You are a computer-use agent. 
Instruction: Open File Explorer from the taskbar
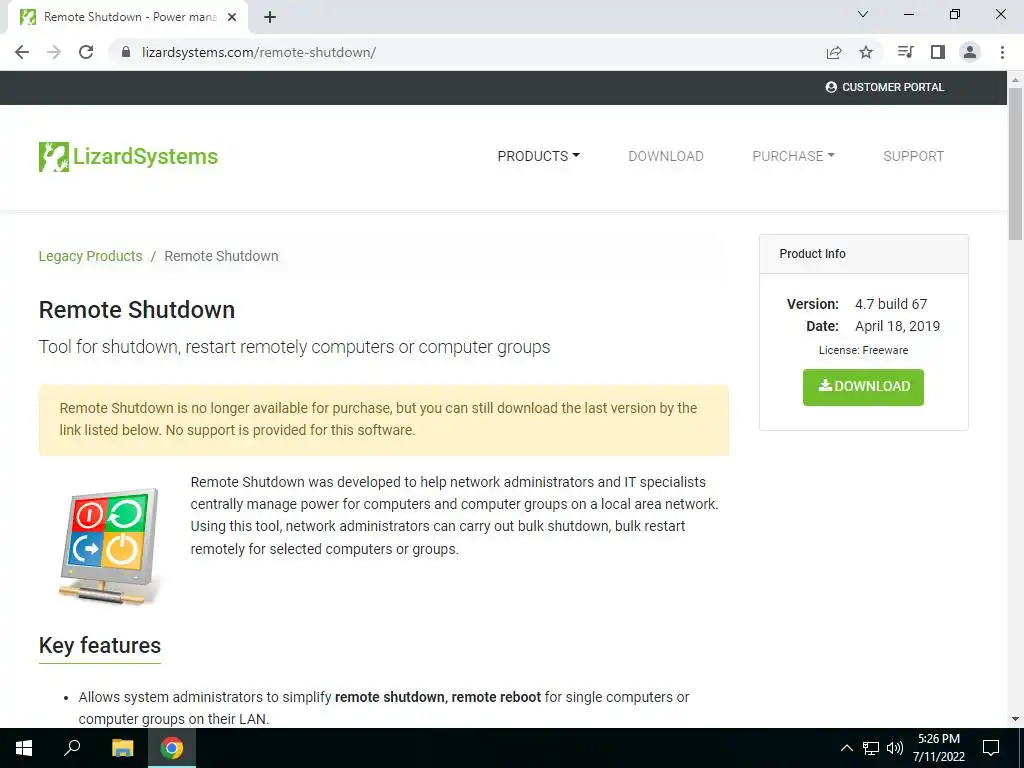(122, 748)
